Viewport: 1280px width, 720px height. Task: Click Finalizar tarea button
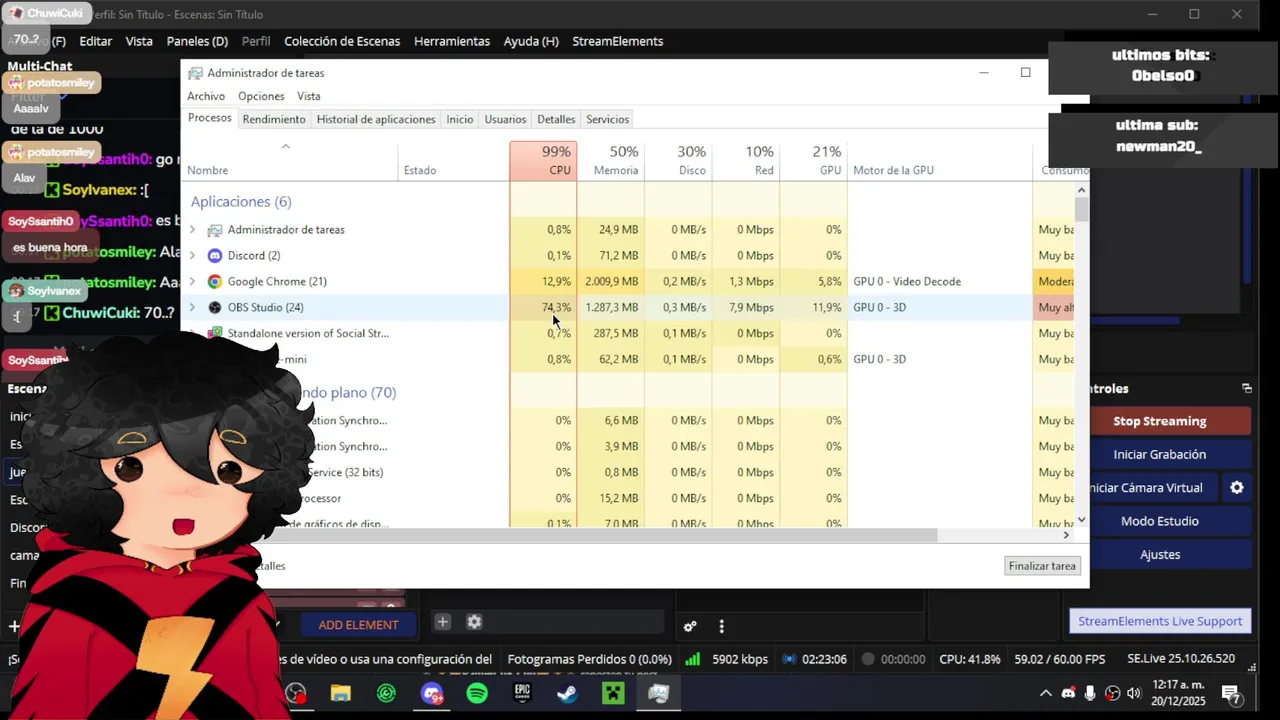[x=1042, y=566]
